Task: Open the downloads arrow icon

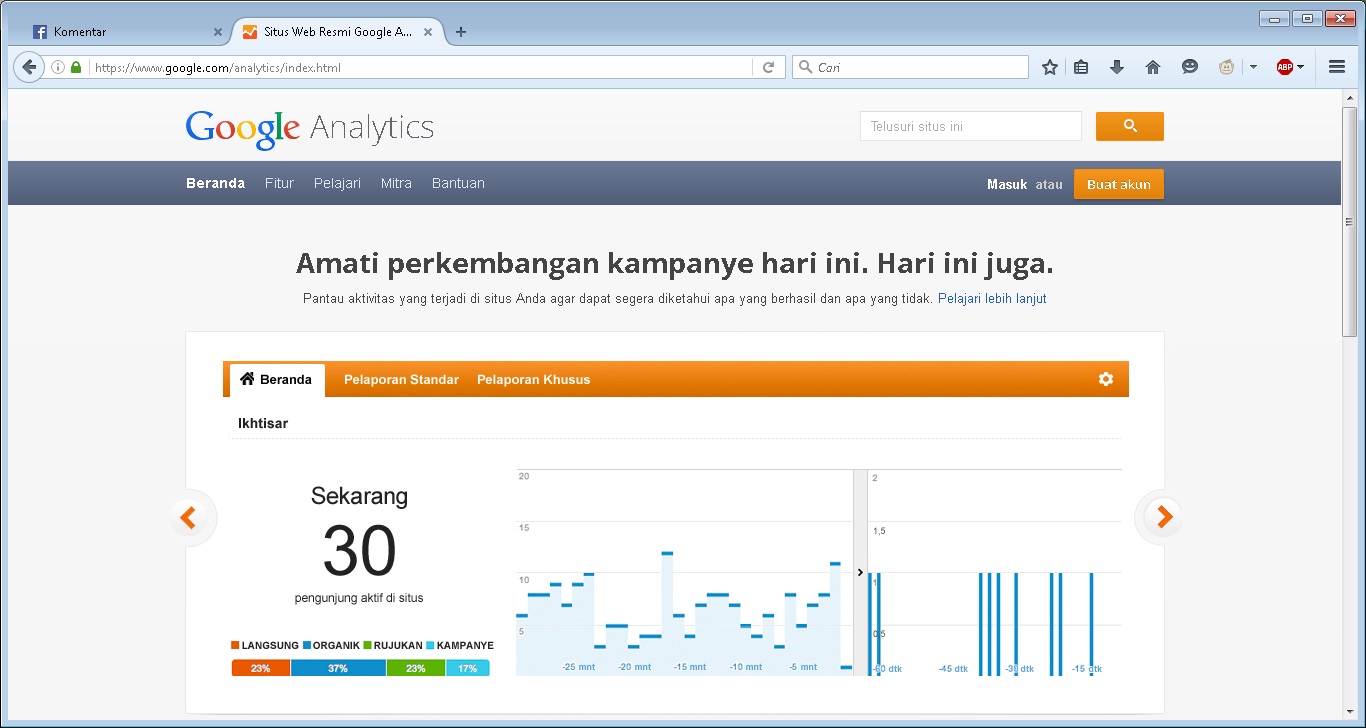Action: tap(1117, 67)
